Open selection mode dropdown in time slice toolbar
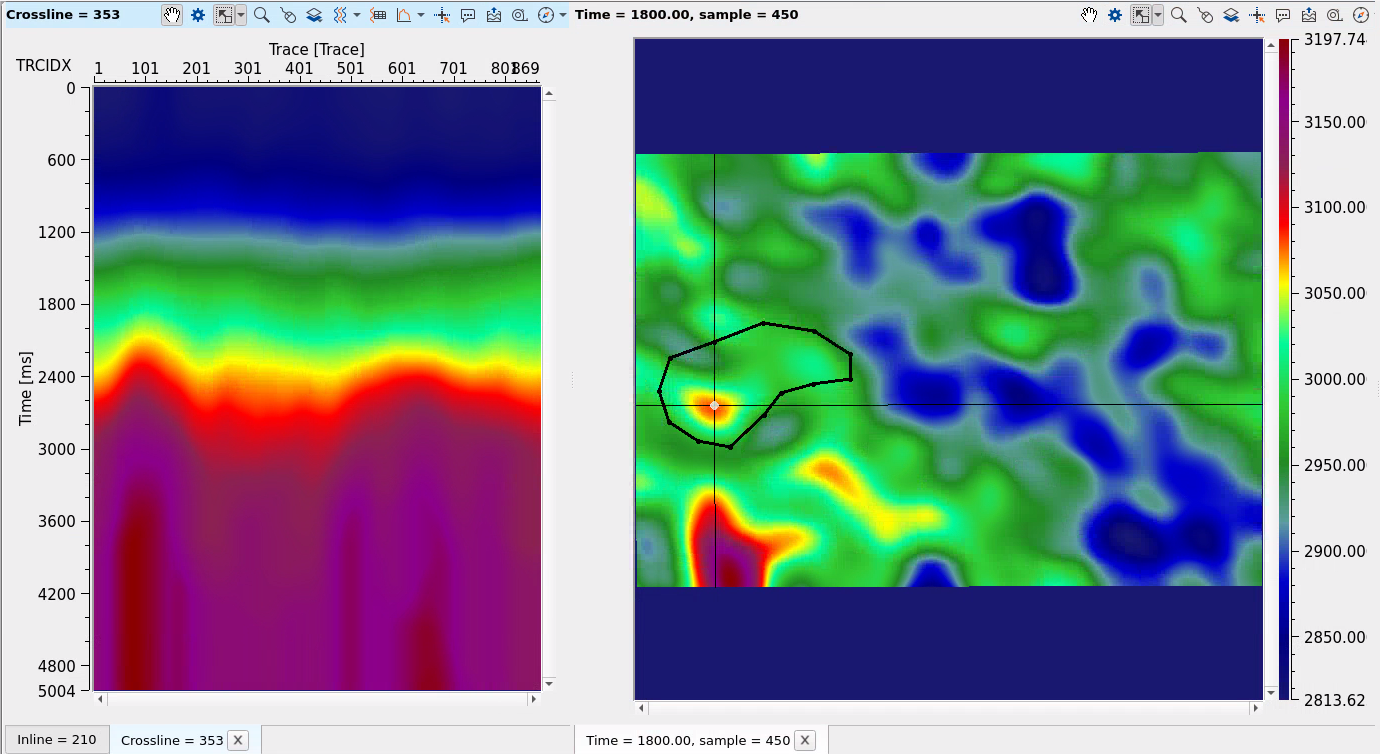 click(x=1158, y=15)
